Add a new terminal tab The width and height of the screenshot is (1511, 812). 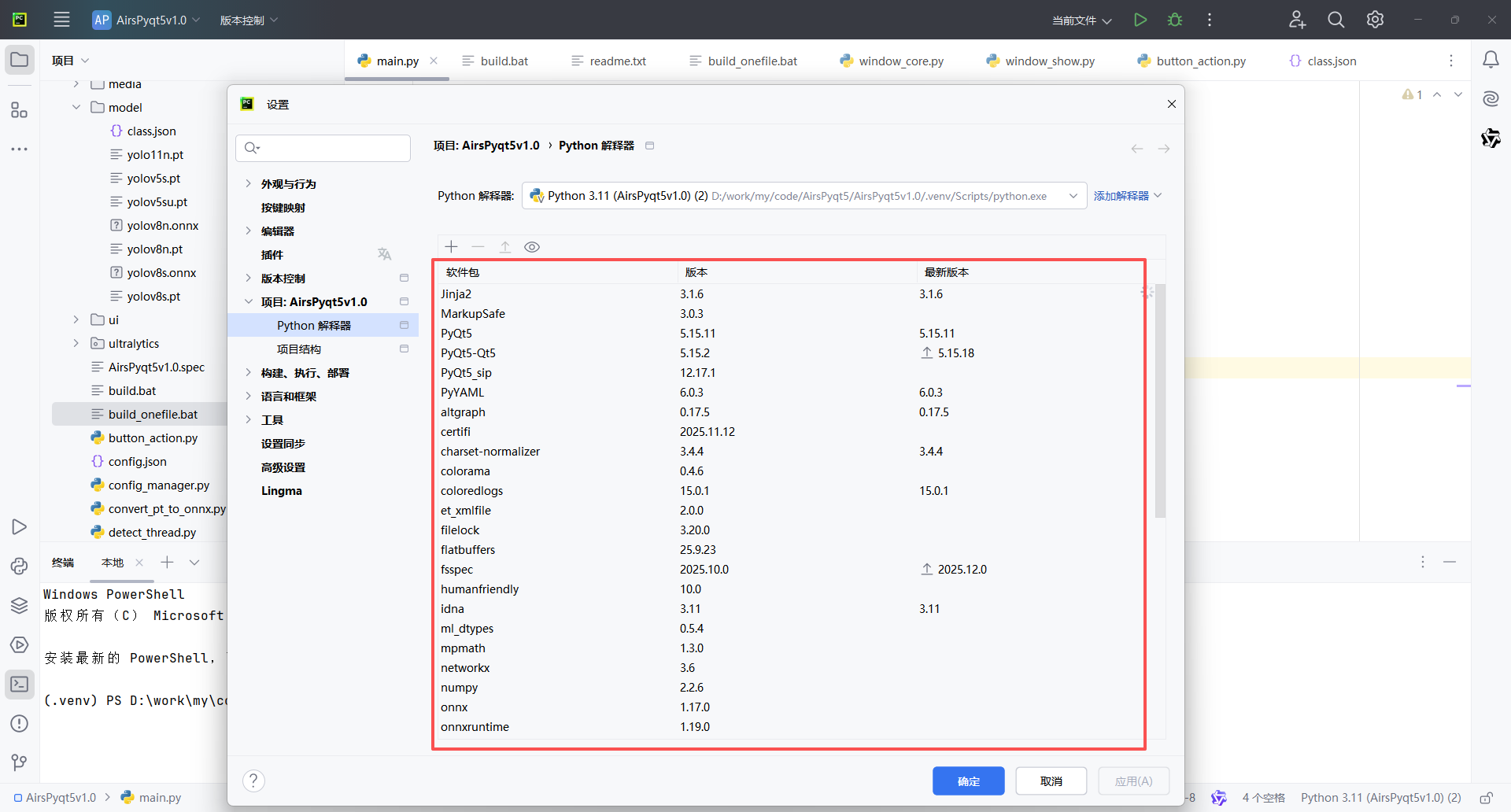coord(167,562)
